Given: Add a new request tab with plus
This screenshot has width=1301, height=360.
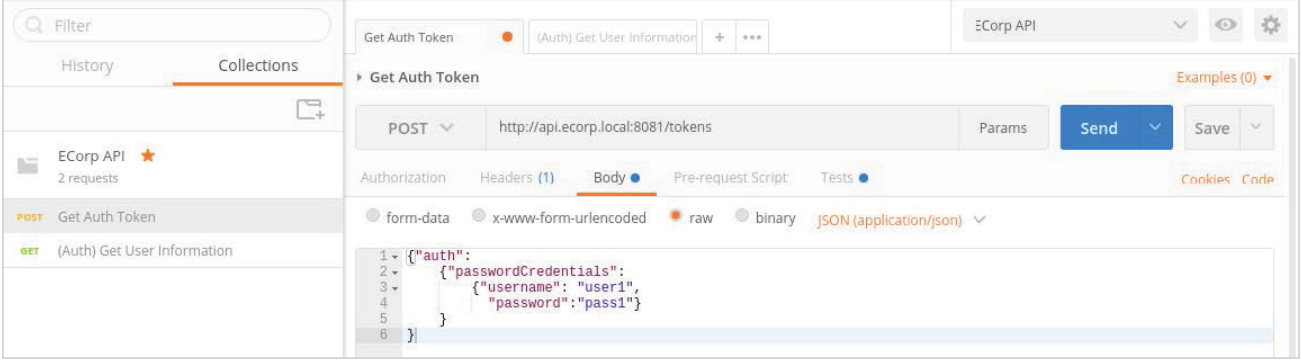Looking at the screenshot, I should tap(719, 38).
